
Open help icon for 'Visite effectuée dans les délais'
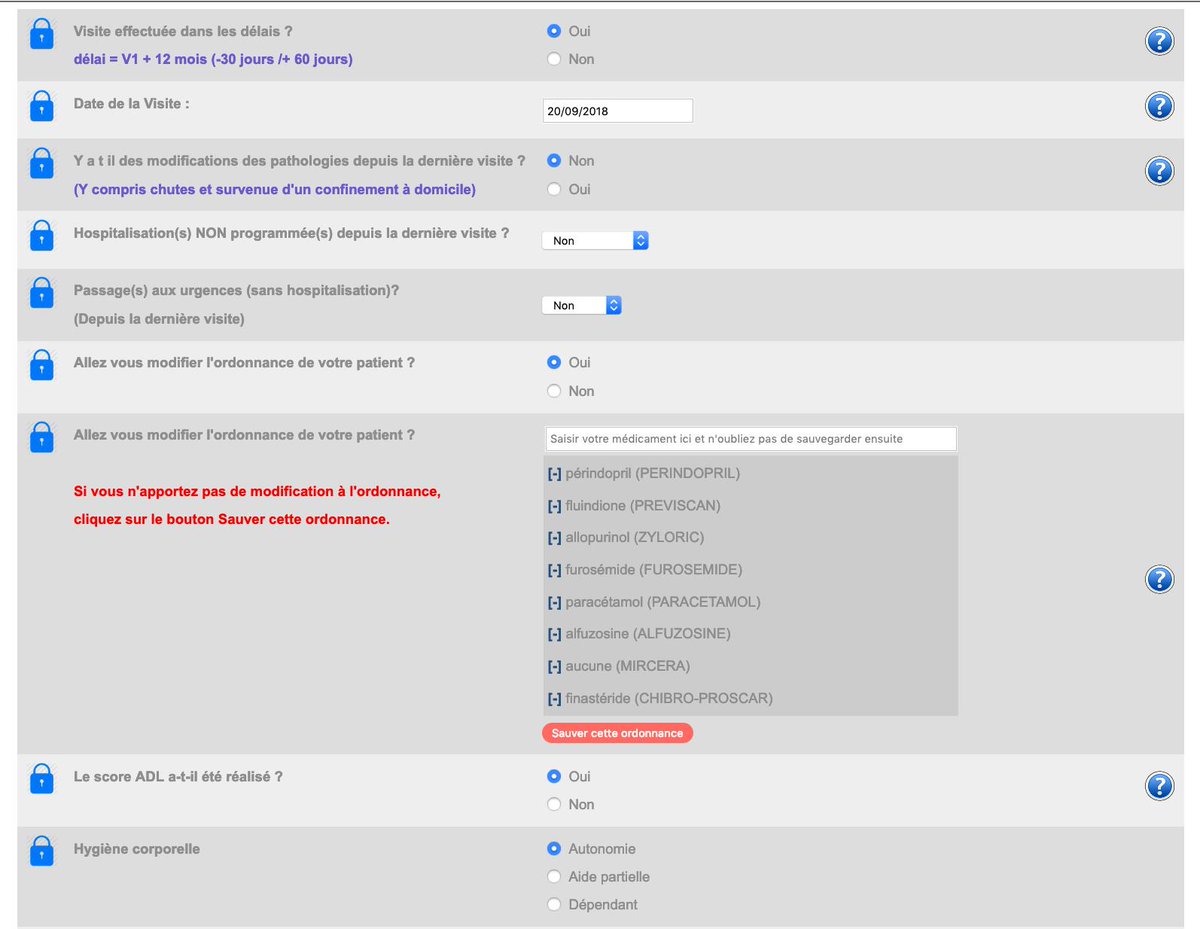(1159, 41)
